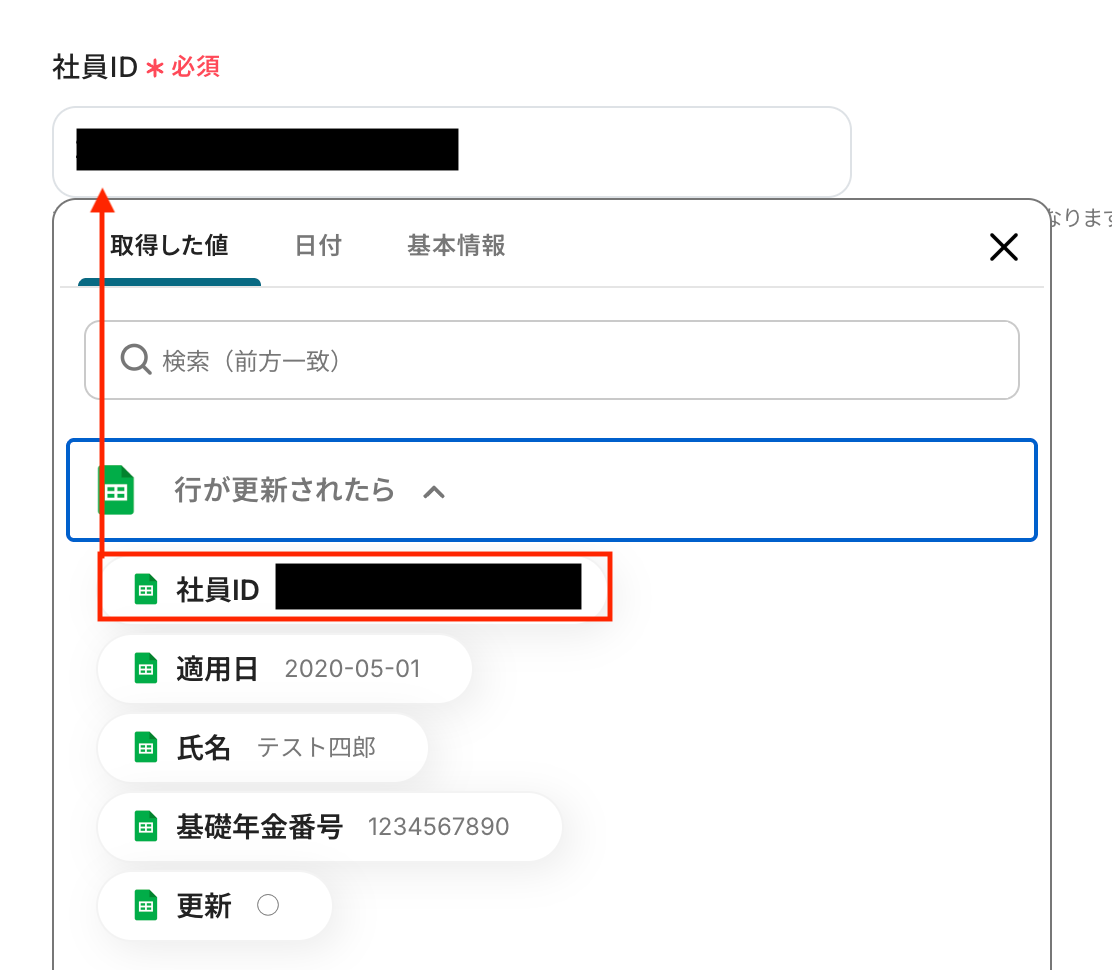Click the sheet icon on the 氏名 chip
Image resolution: width=1112 pixels, height=970 pixels.
[x=145, y=747]
